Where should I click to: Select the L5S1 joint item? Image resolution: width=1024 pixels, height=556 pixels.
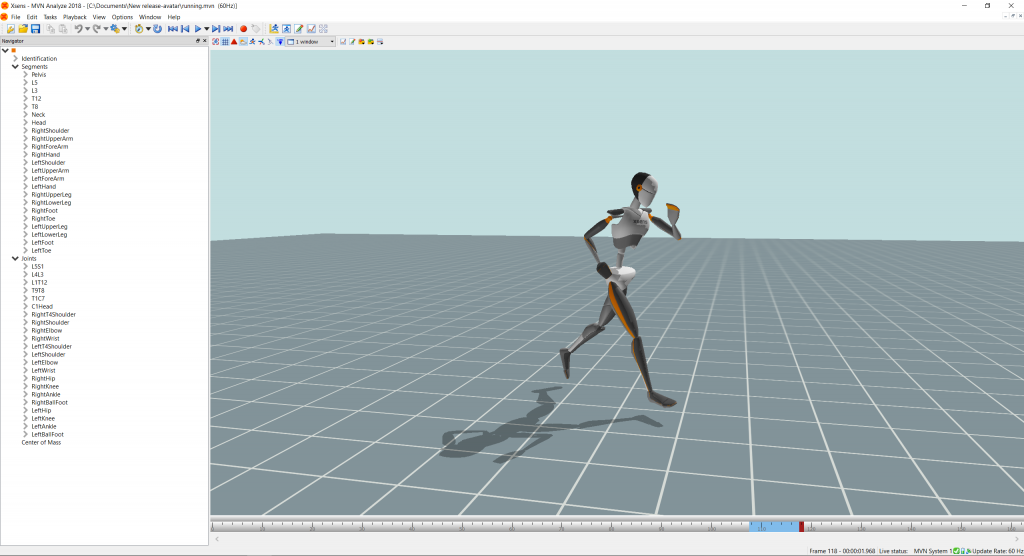(37, 267)
